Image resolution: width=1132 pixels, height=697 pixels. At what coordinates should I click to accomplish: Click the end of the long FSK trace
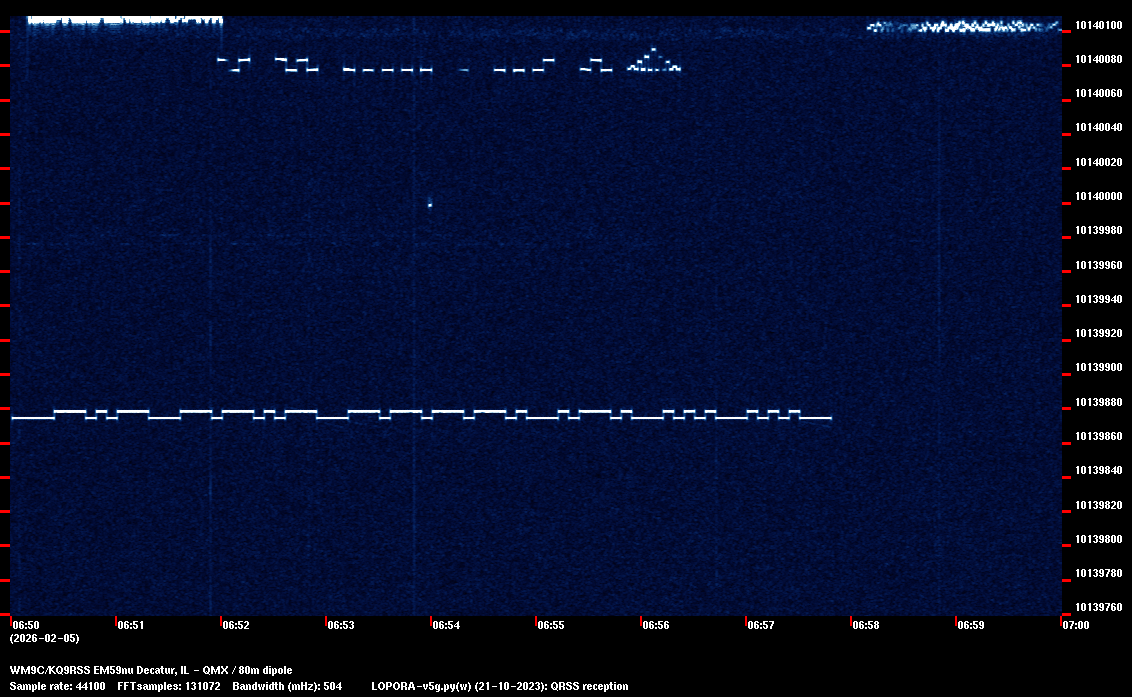[x=828, y=417]
